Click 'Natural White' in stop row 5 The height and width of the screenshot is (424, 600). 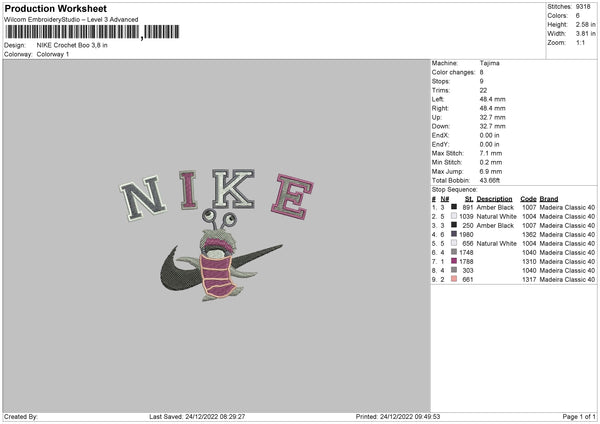pos(497,243)
